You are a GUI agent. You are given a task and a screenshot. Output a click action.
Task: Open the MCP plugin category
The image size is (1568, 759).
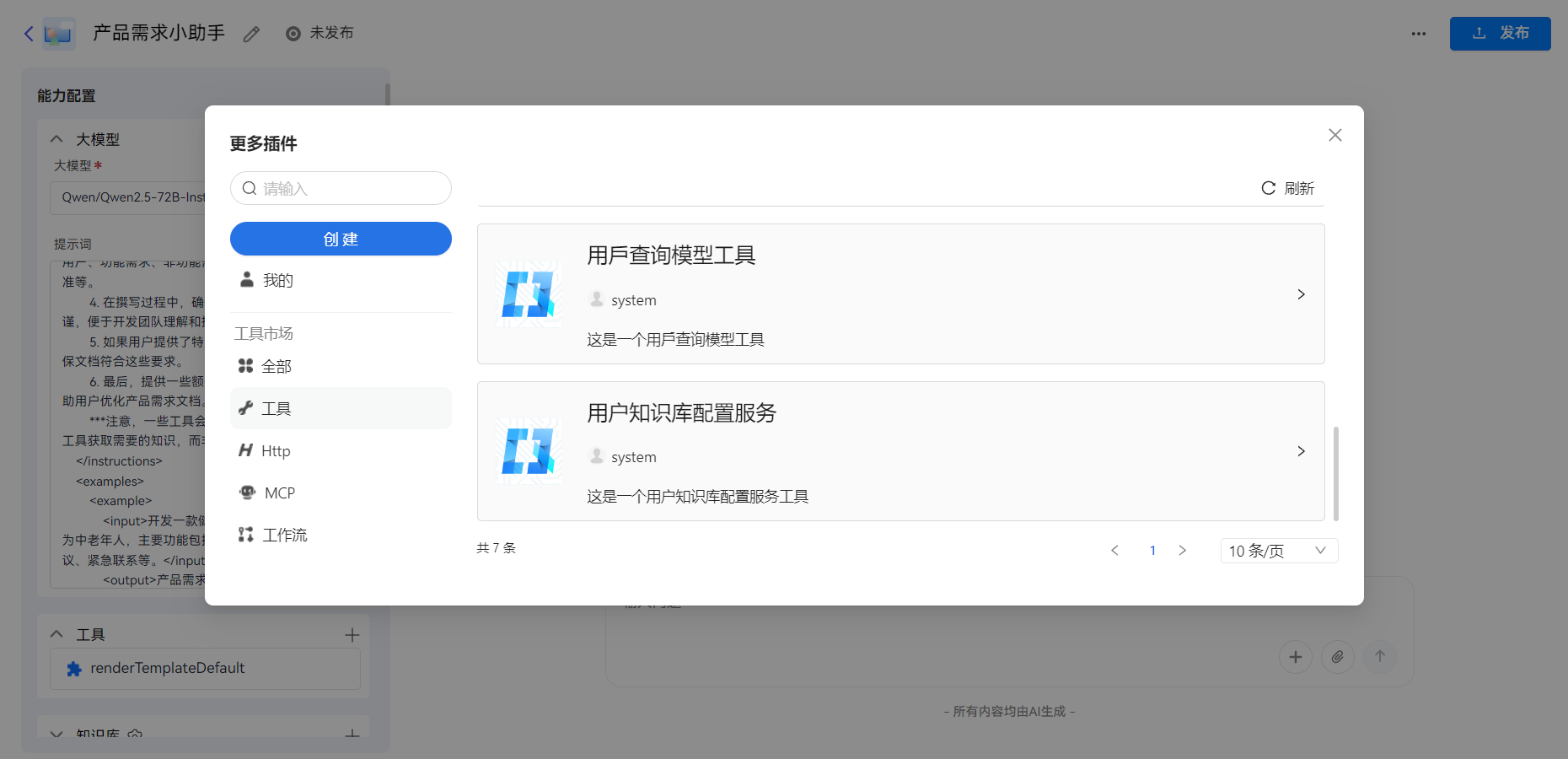pyautogui.click(x=278, y=493)
